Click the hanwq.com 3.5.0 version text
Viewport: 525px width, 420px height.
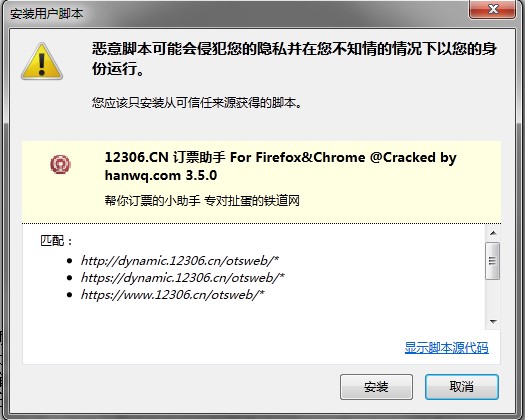[x=161, y=176]
